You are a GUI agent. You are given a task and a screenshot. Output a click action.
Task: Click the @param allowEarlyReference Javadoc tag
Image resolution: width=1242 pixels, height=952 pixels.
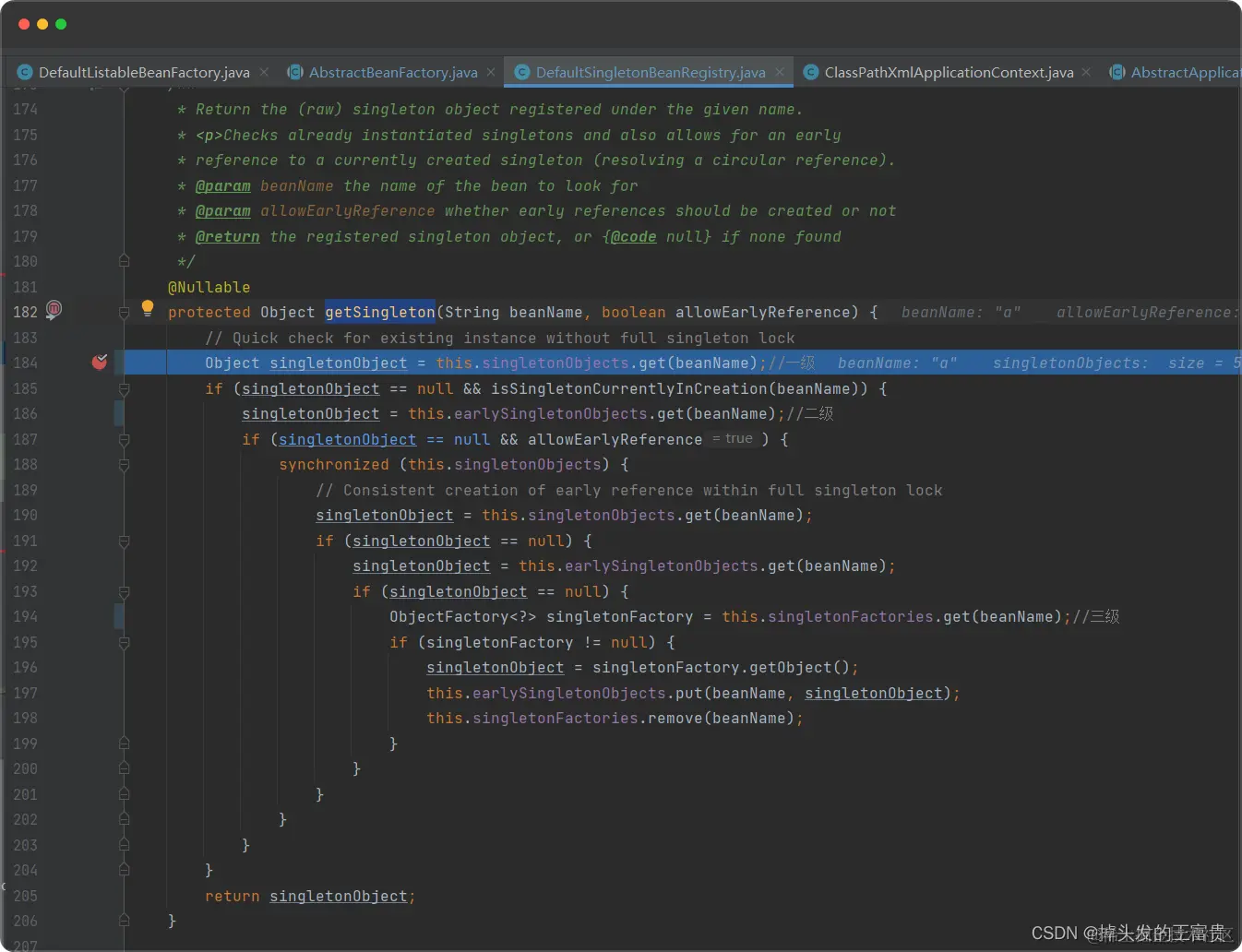(315, 210)
